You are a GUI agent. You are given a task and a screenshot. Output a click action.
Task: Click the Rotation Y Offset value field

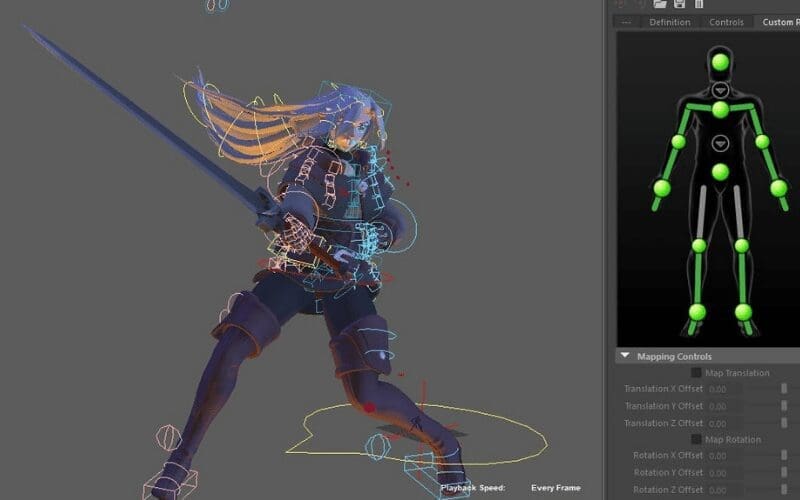click(x=724, y=473)
